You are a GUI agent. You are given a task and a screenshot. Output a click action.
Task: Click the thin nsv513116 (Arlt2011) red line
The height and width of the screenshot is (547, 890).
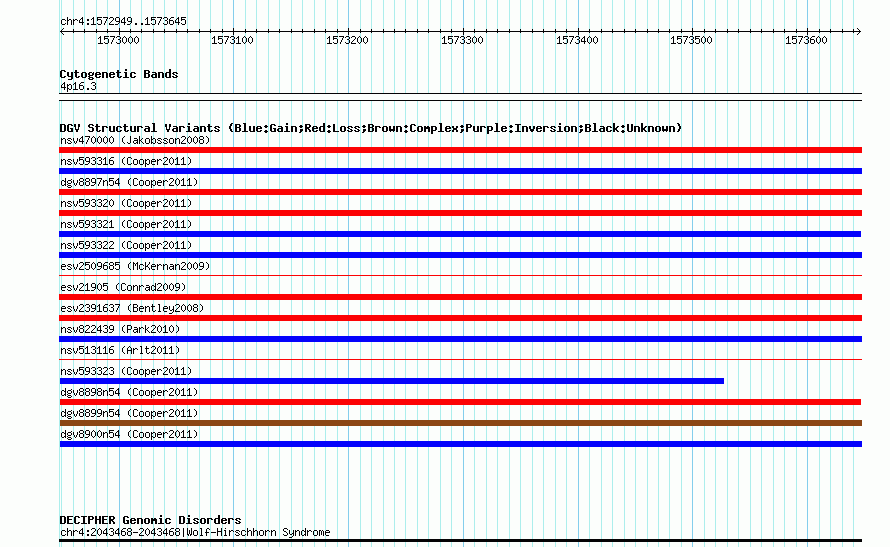click(x=460, y=360)
